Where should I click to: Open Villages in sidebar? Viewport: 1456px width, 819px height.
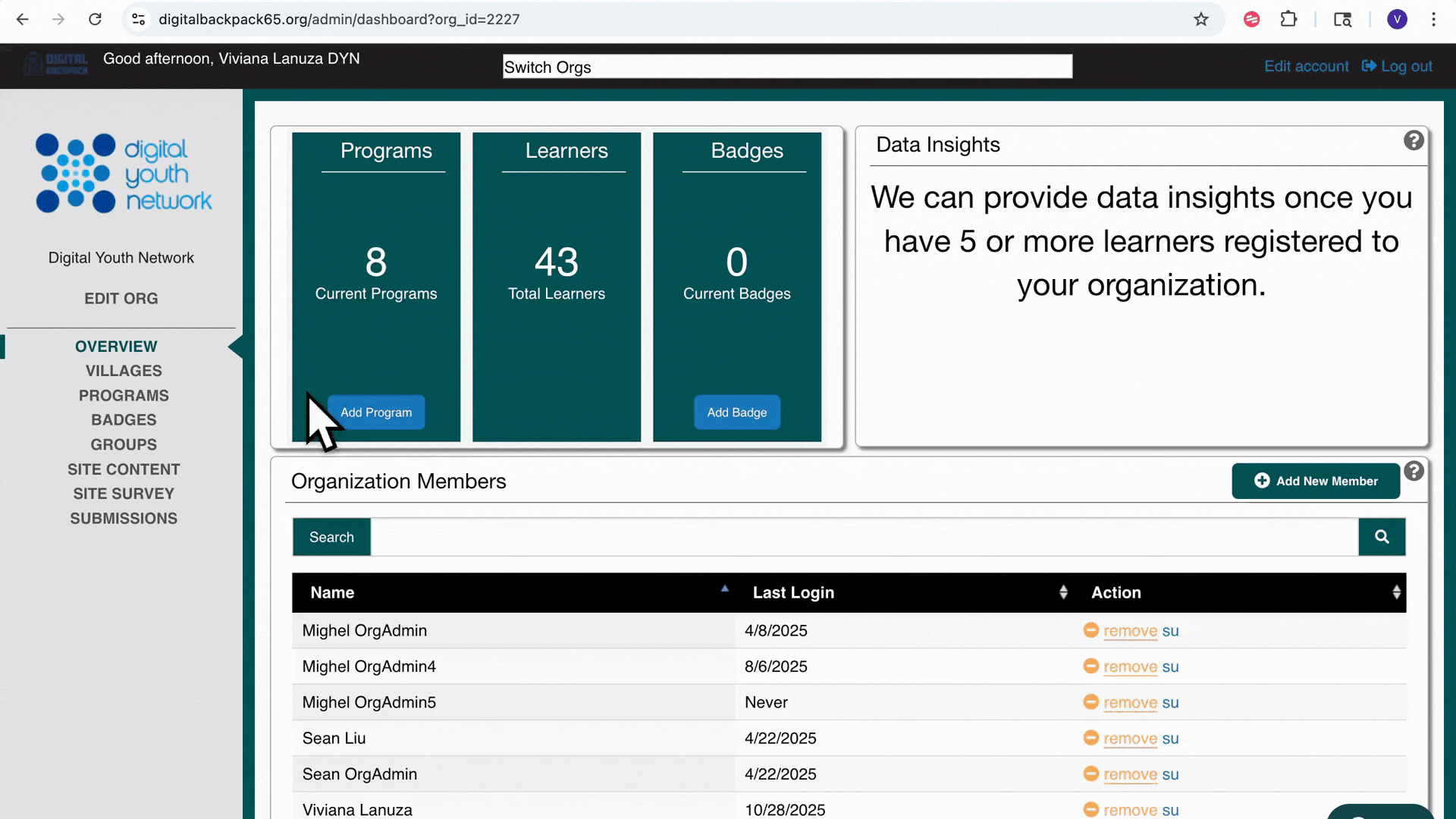[124, 371]
